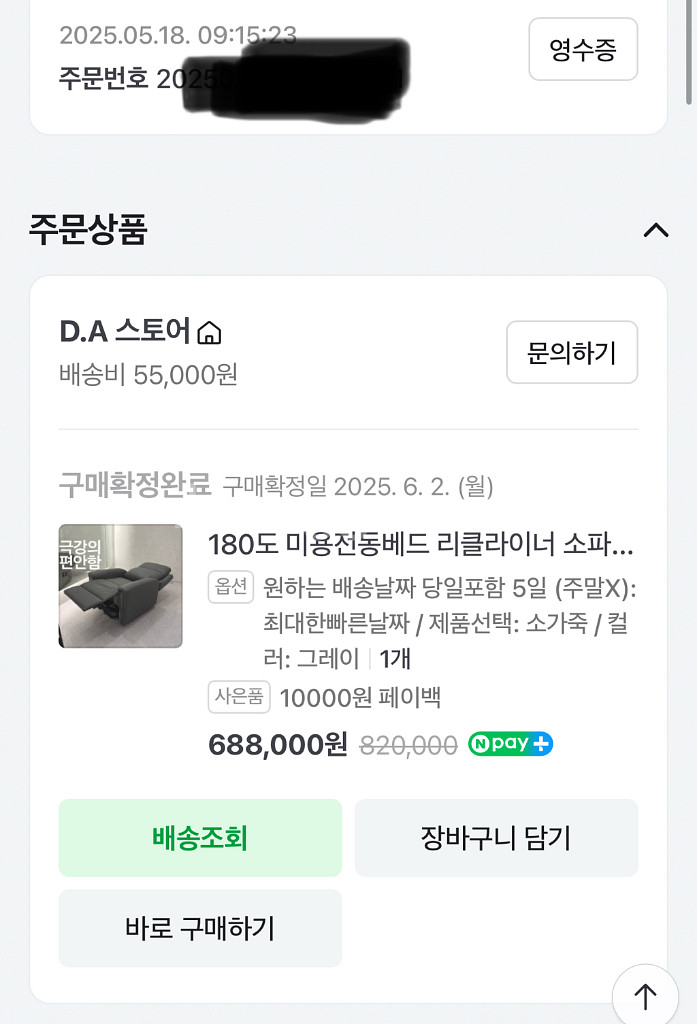Click the 688,000원 price text

click(278, 744)
